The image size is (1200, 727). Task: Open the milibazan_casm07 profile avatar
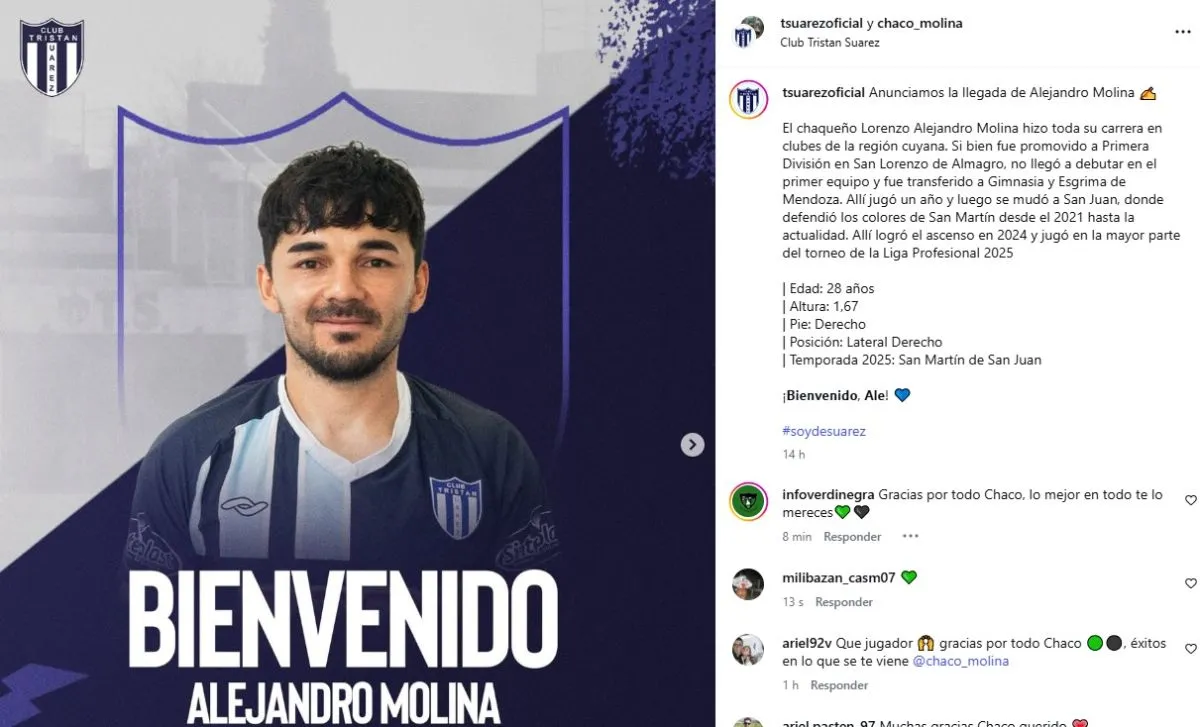(748, 584)
